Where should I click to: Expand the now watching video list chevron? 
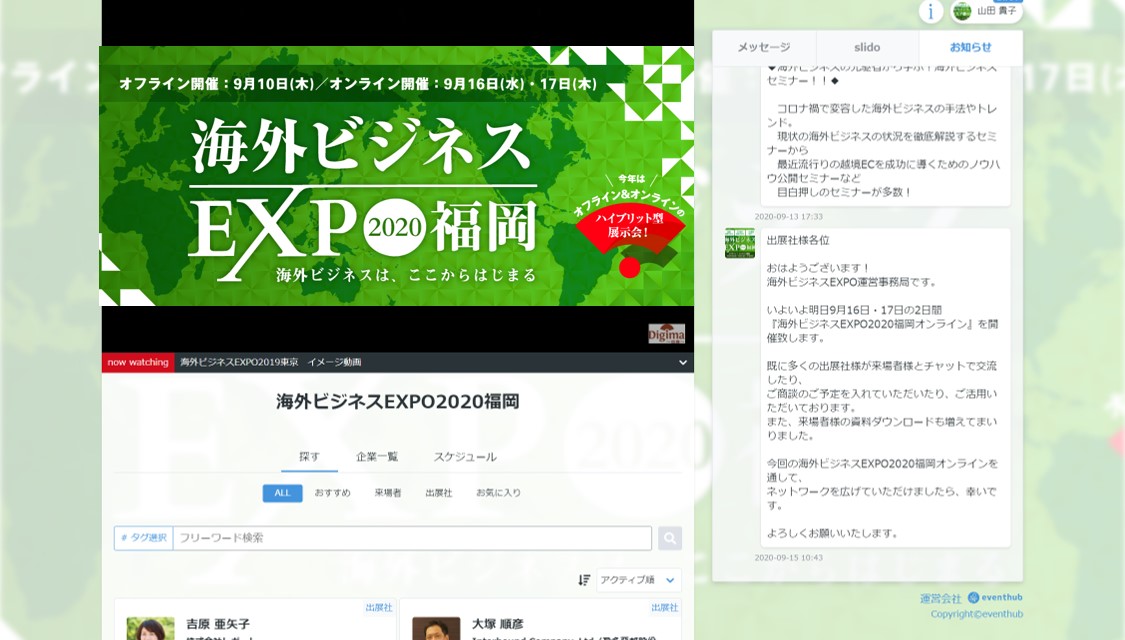682,362
